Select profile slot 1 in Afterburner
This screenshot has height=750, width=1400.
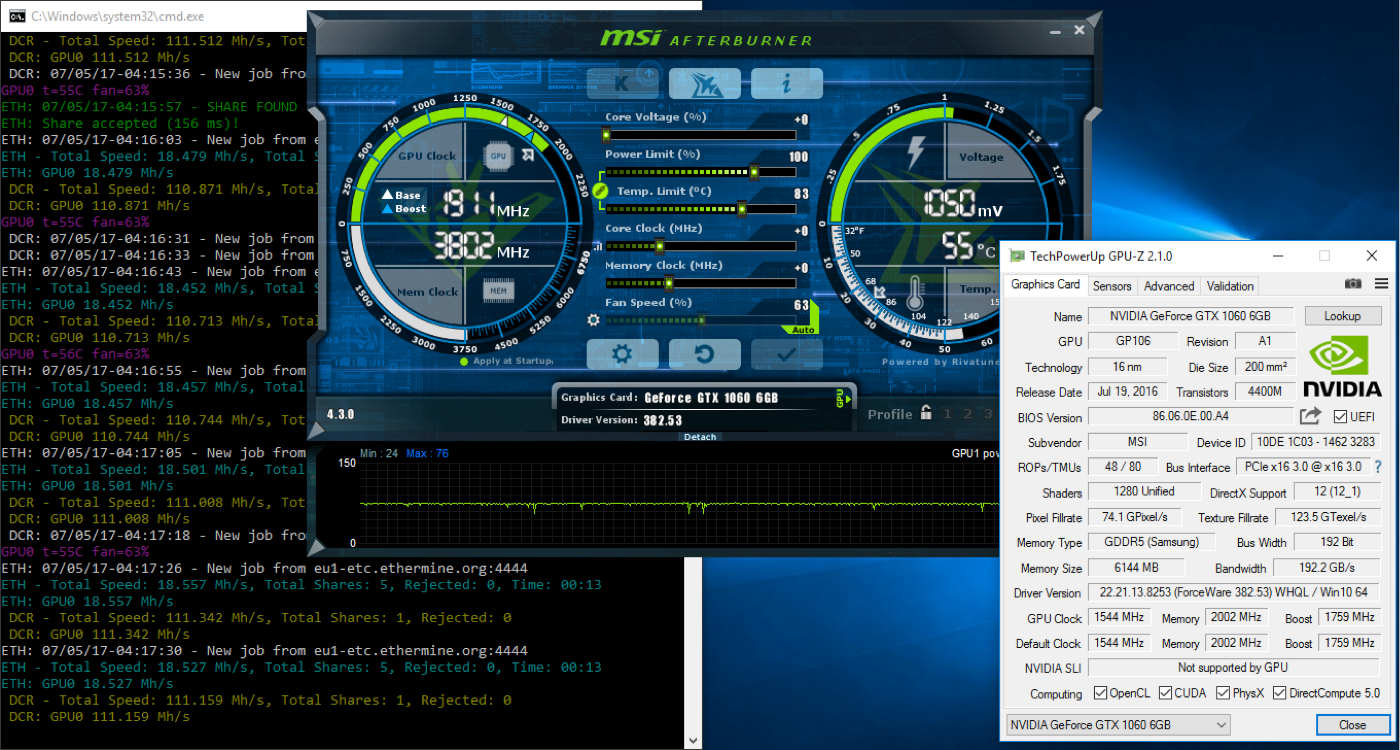tap(947, 413)
